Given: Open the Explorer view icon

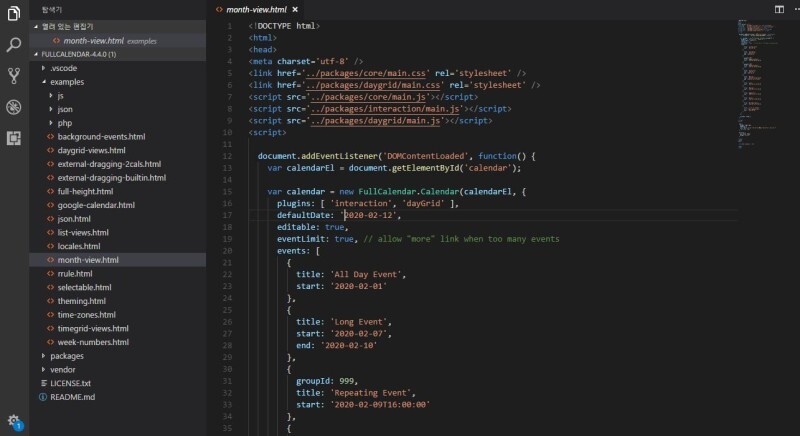Looking at the screenshot, I should coord(14,13).
